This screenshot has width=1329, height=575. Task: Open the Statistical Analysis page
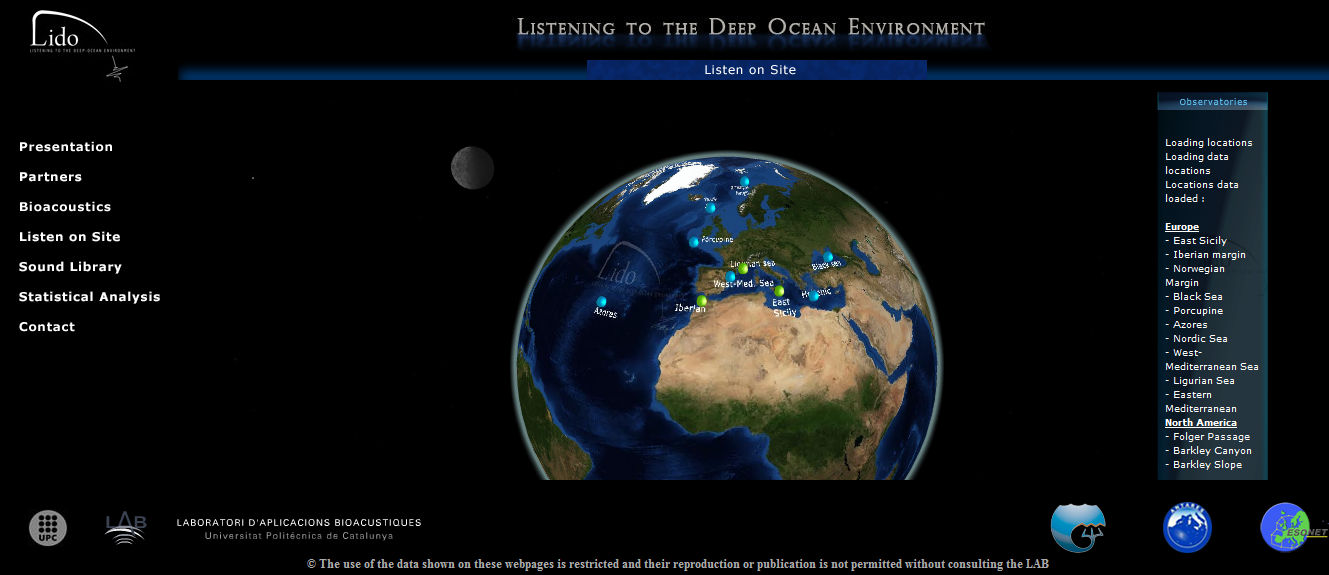(89, 297)
